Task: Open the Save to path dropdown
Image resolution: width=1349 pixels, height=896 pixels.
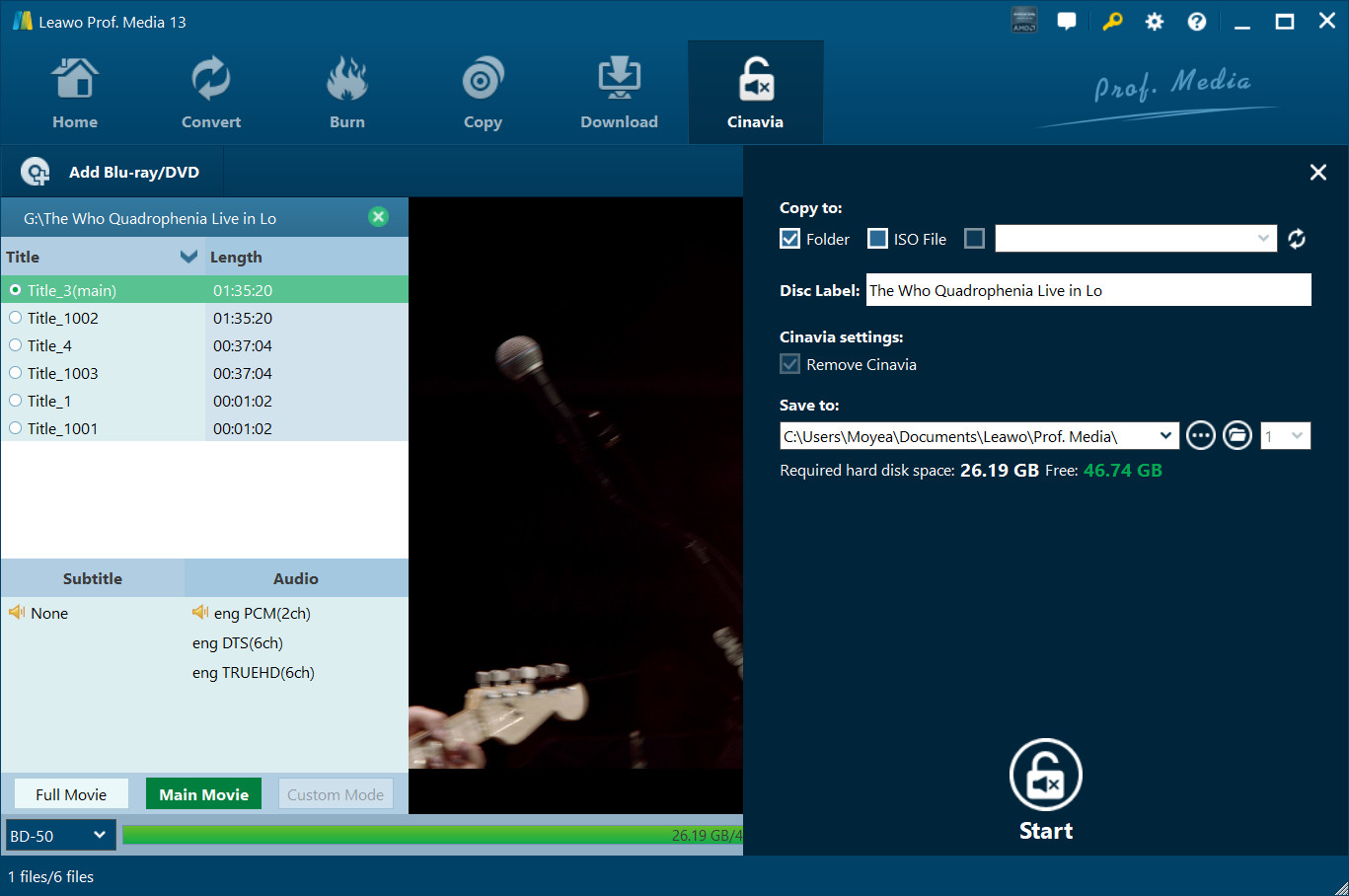Action: click(1165, 435)
